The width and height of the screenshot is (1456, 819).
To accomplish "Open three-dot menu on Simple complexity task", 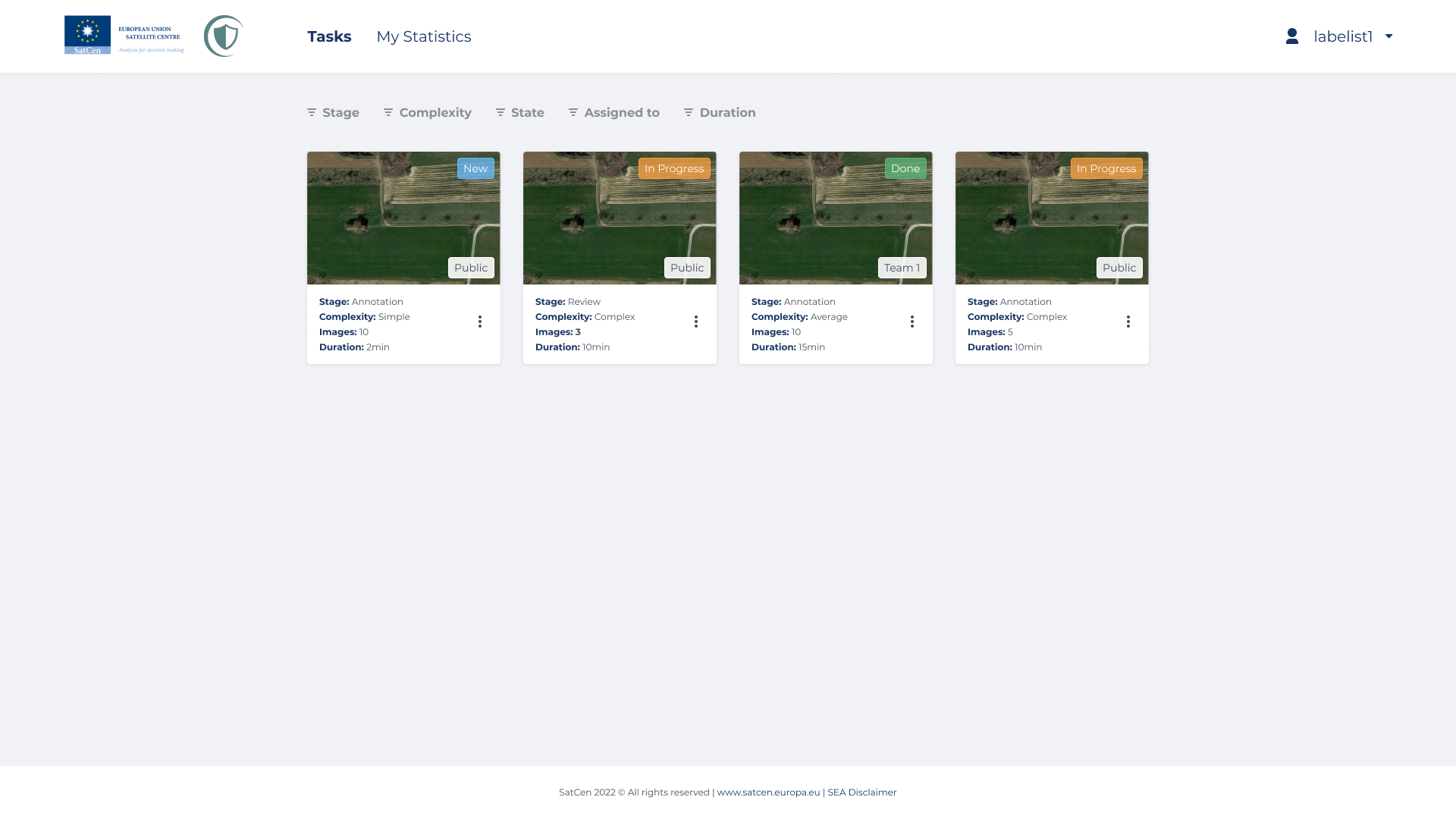I will tap(480, 322).
